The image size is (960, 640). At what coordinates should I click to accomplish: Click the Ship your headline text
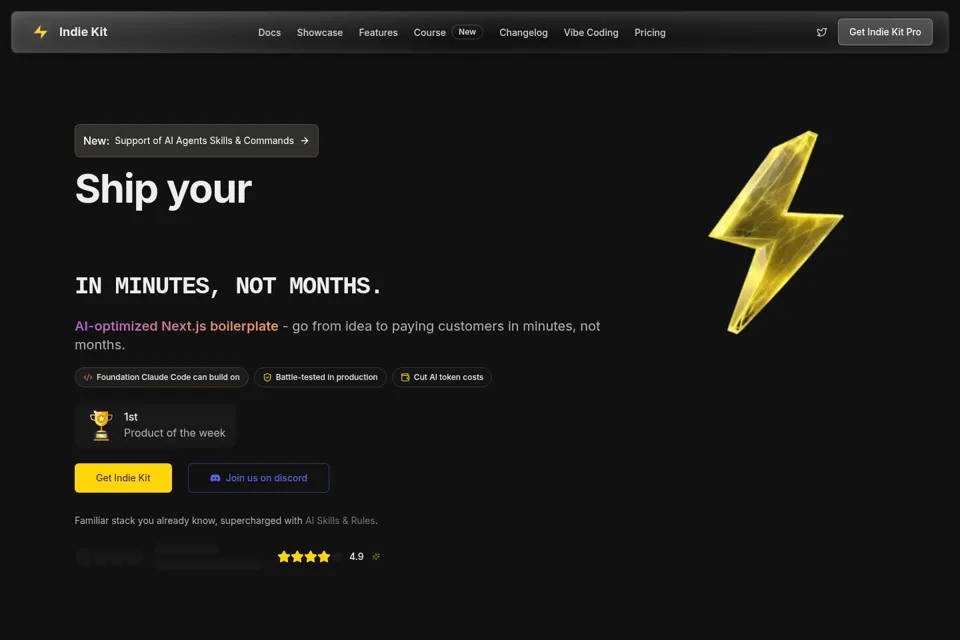point(163,189)
